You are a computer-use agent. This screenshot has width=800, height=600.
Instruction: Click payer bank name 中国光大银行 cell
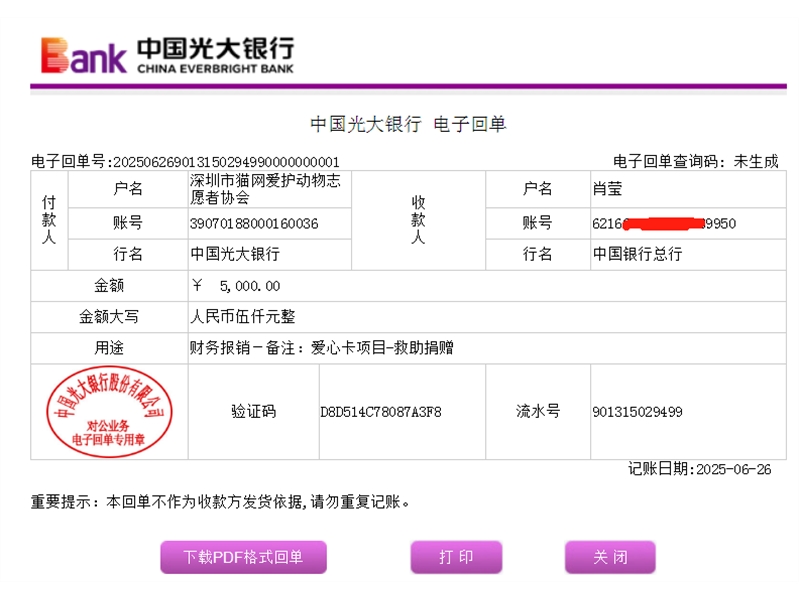tap(269, 254)
